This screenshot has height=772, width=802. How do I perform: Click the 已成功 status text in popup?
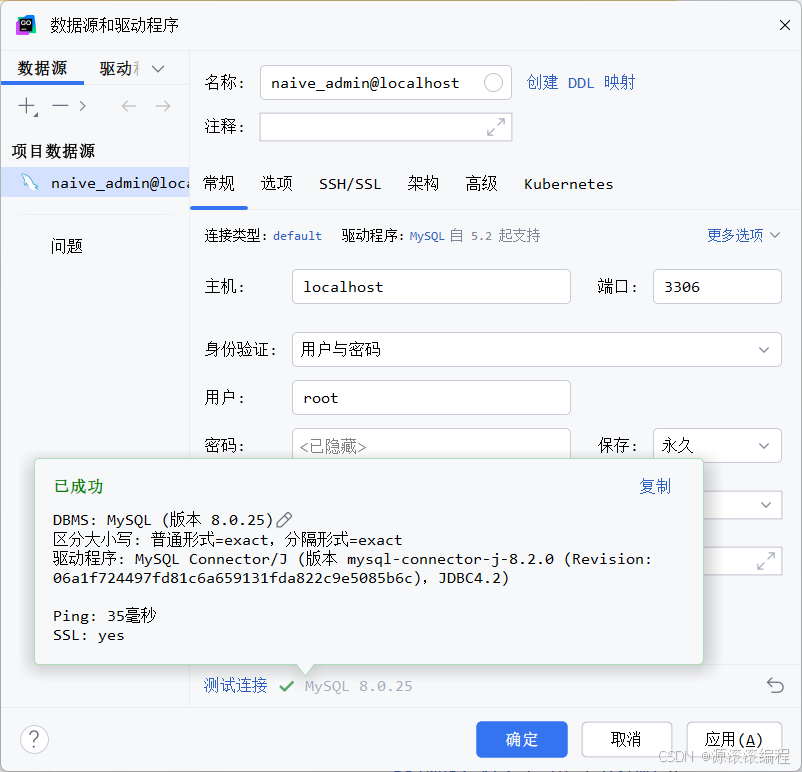78,486
